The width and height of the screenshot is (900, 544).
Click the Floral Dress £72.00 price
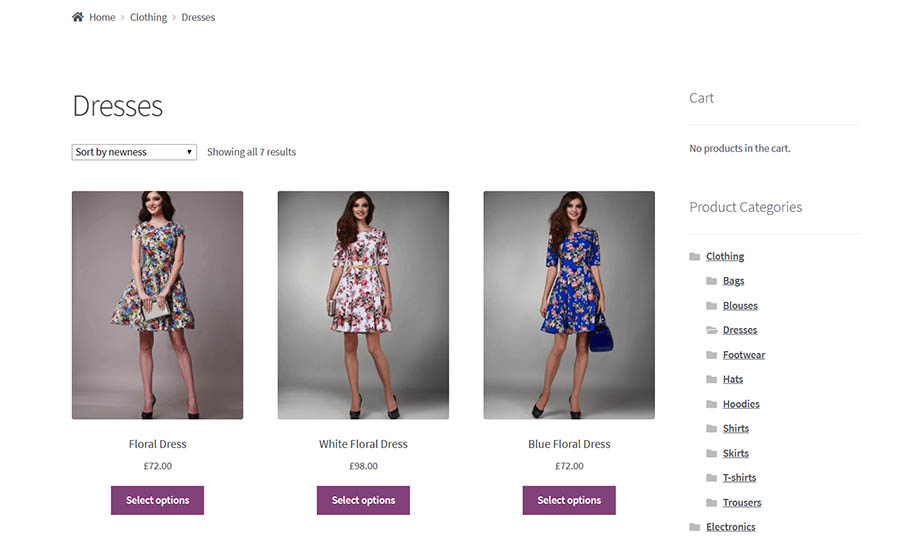pos(157,466)
